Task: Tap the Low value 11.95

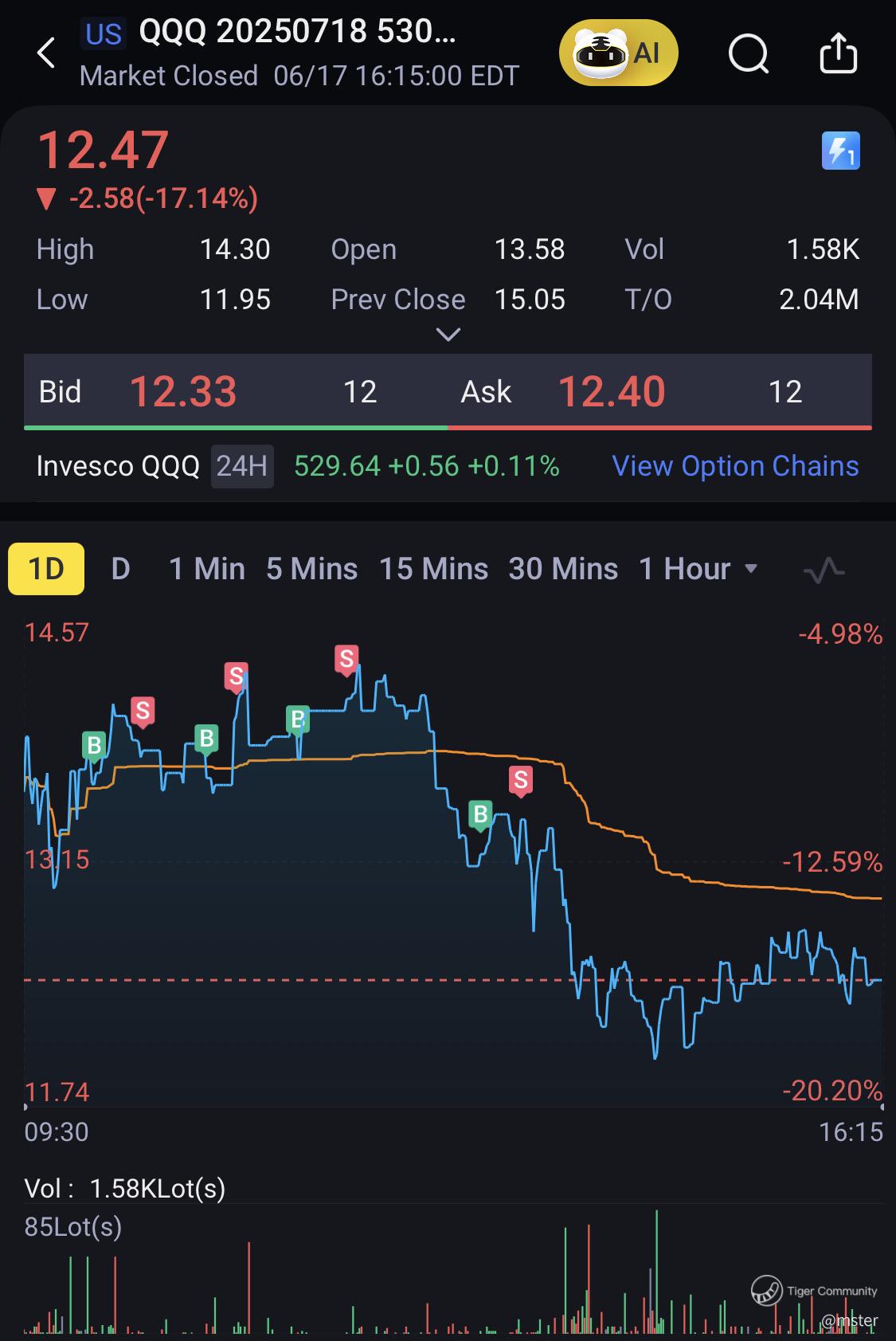Action: click(x=235, y=300)
